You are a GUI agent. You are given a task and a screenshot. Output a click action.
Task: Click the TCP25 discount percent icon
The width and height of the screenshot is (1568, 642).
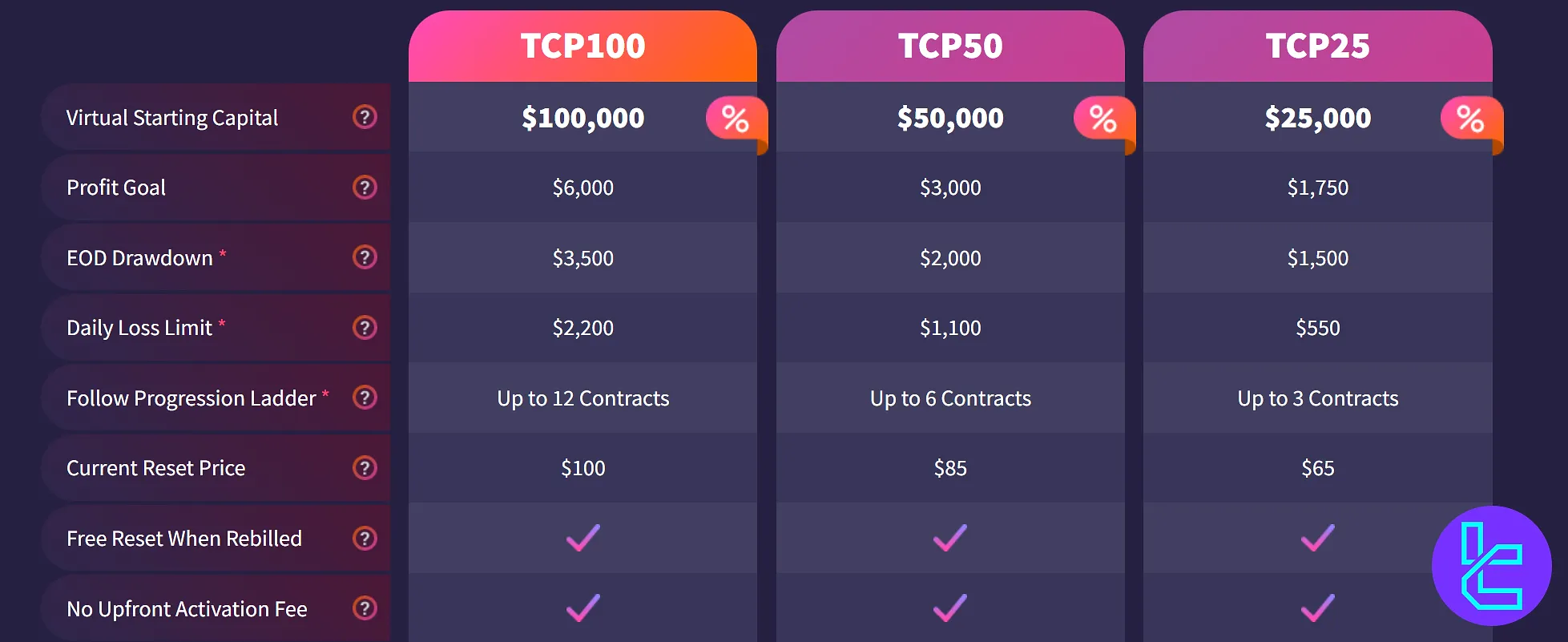(1469, 119)
